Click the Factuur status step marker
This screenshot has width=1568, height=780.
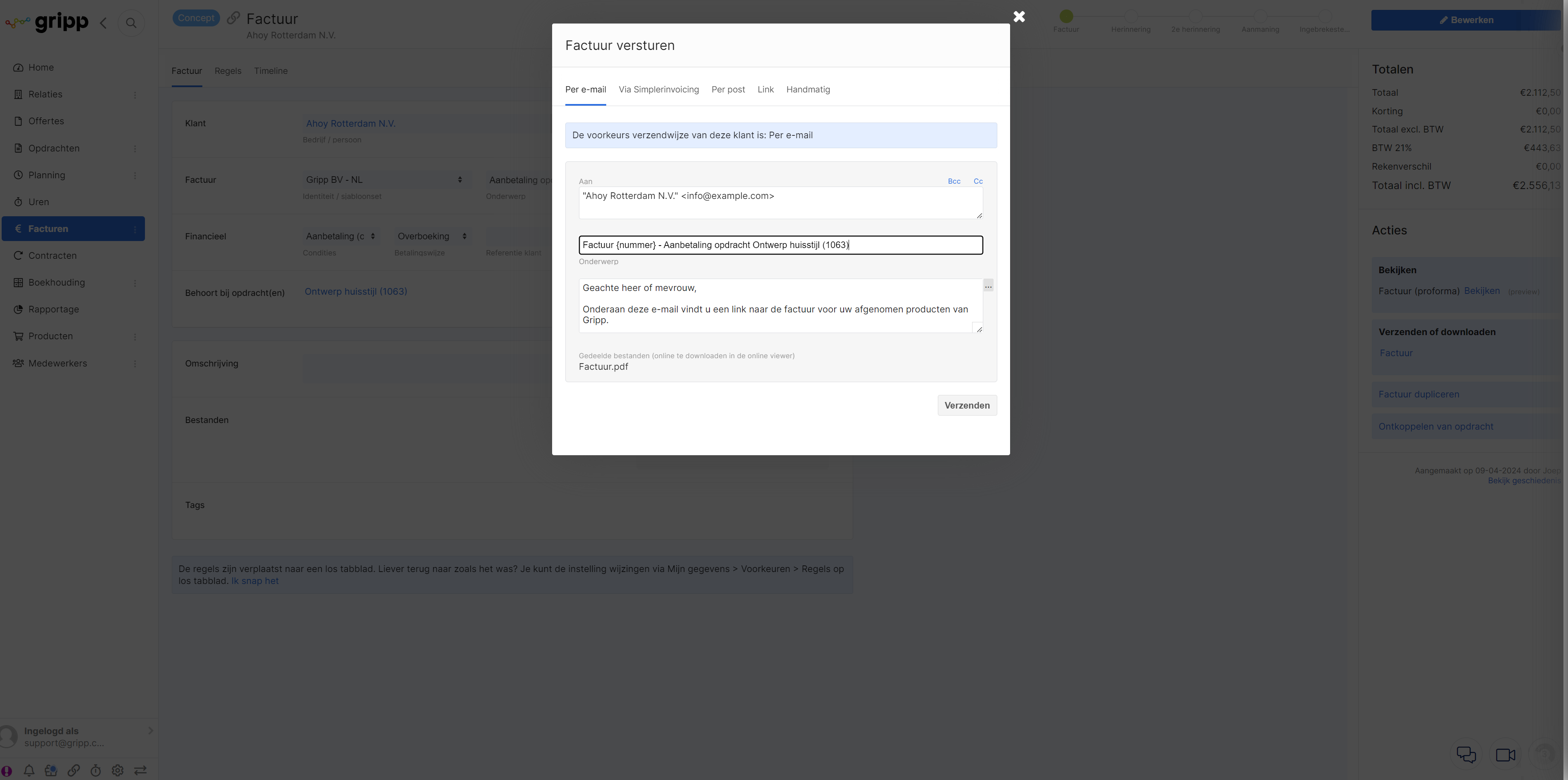tap(1066, 17)
